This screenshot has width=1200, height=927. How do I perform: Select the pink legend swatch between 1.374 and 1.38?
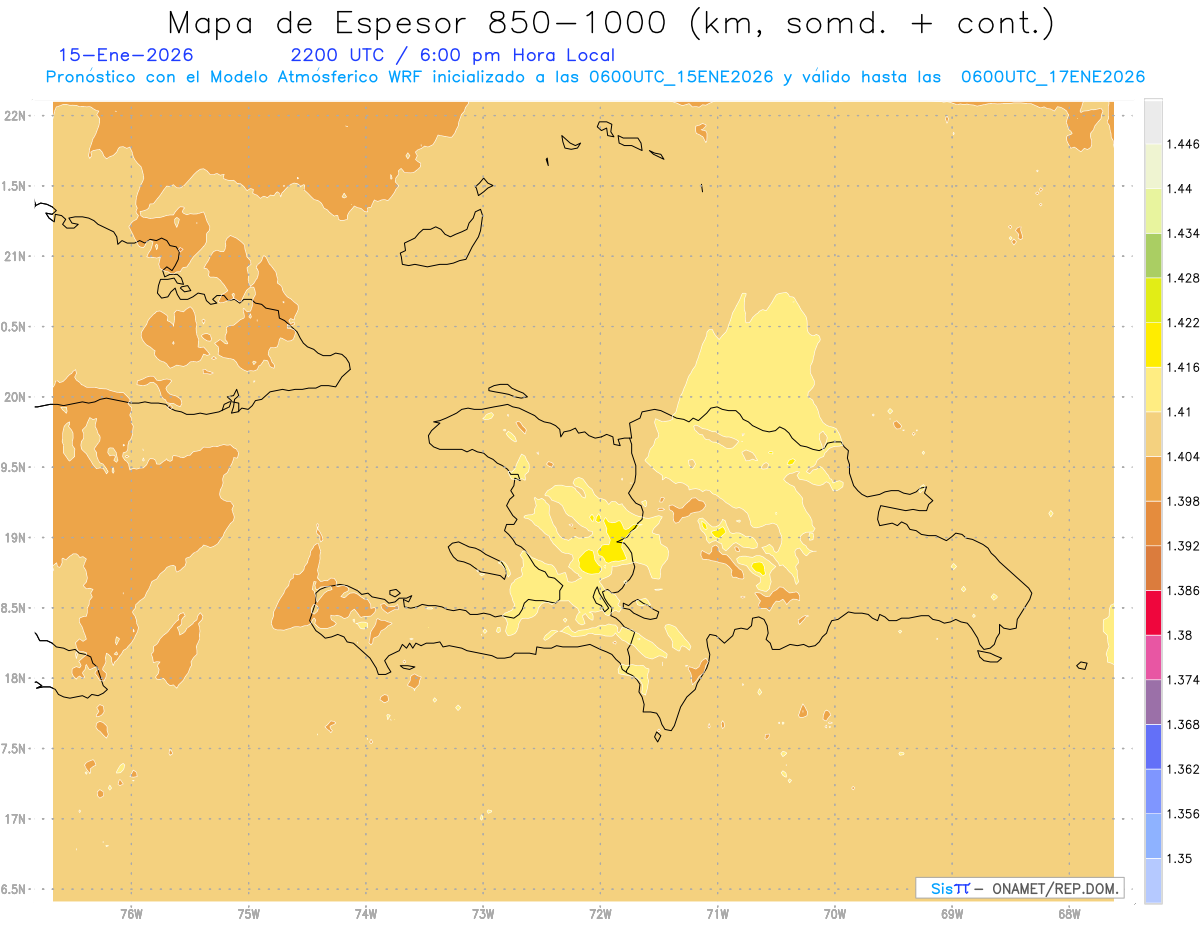[1152, 657]
